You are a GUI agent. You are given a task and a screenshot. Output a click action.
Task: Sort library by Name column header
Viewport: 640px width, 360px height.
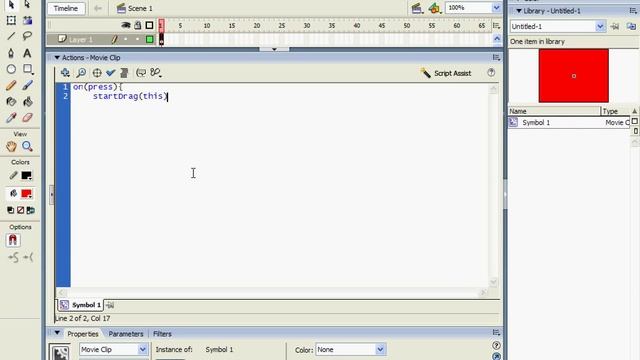pos(554,111)
